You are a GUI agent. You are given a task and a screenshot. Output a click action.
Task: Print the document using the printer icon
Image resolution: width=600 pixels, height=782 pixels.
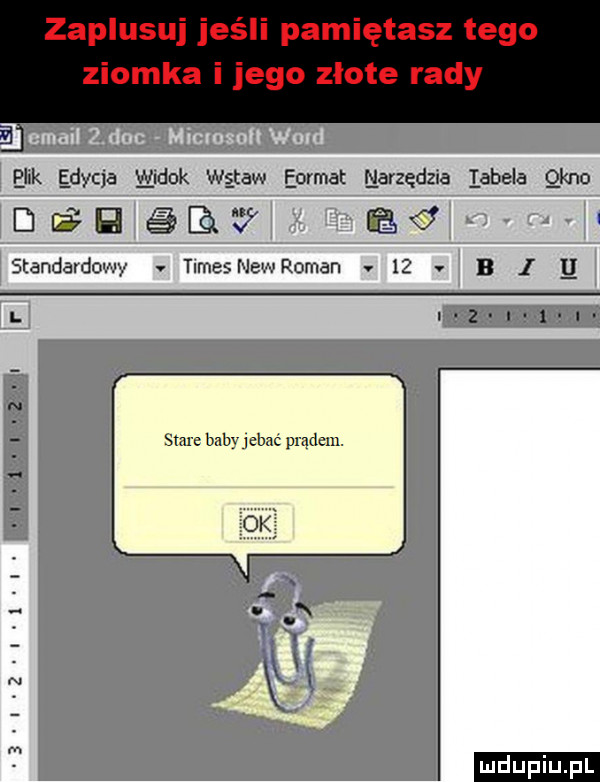(x=161, y=222)
